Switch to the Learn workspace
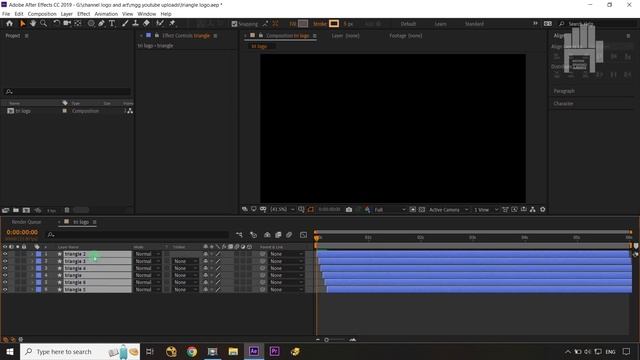The image size is (640, 360). (440, 24)
